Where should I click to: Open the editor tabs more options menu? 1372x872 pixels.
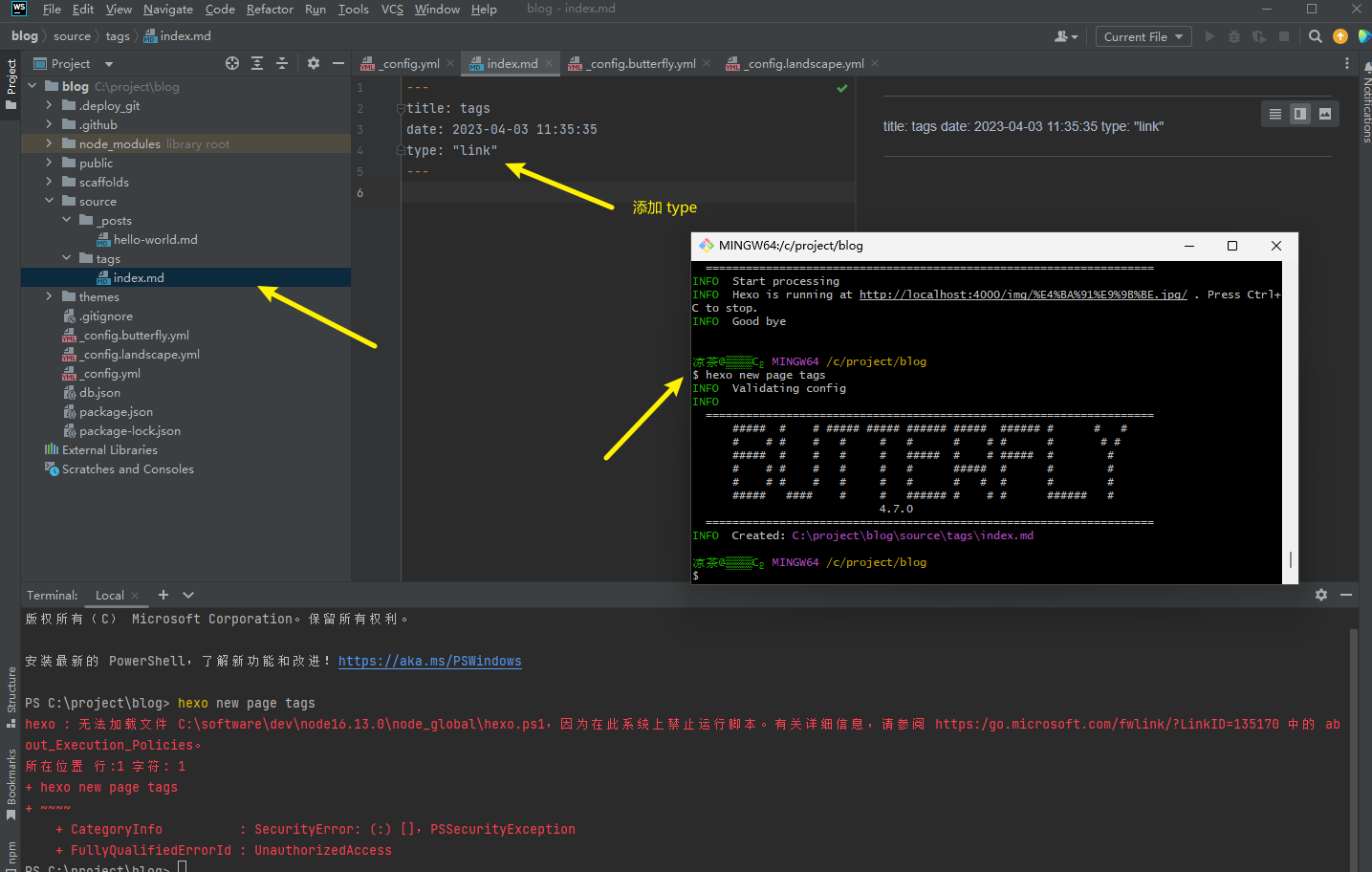[x=1347, y=63]
